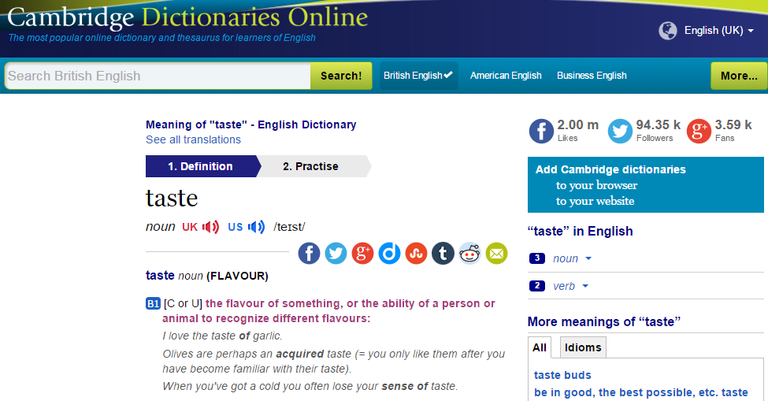The image size is (768, 401).
Task: Click the acquired taste example sentence
Action: [334, 361]
